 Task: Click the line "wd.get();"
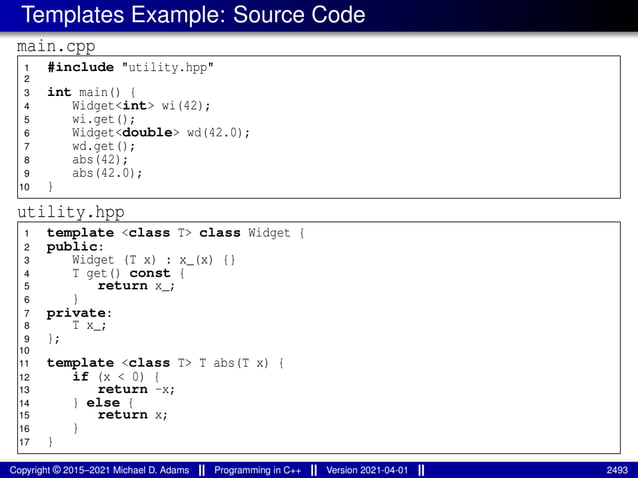coord(103,146)
